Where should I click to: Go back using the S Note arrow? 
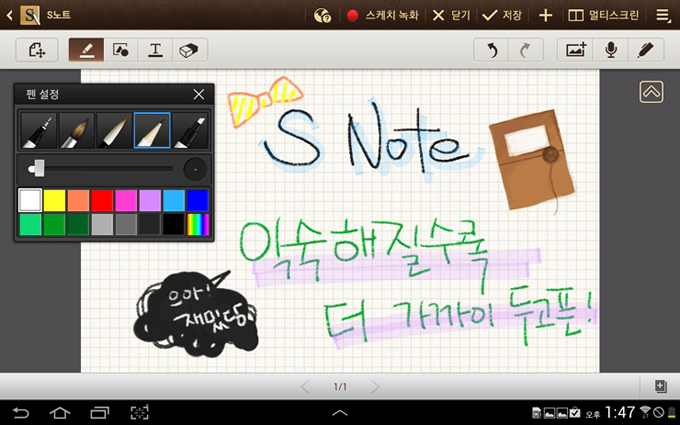[x=9, y=16]
